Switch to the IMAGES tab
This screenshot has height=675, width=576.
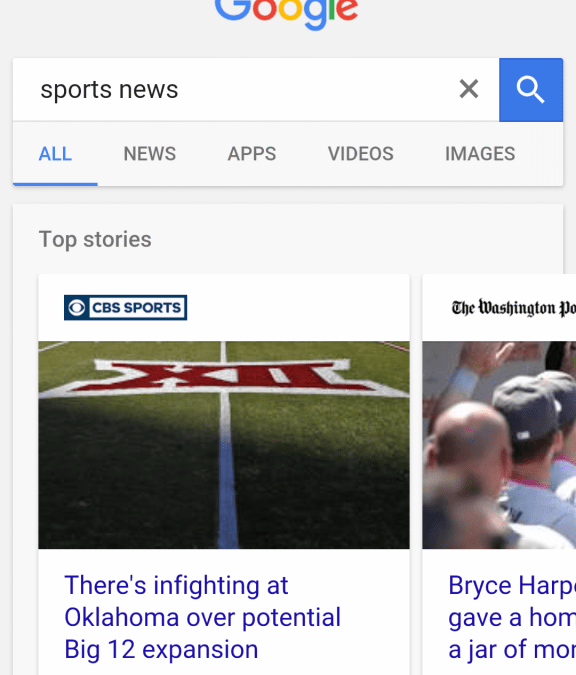click(480, 154)
